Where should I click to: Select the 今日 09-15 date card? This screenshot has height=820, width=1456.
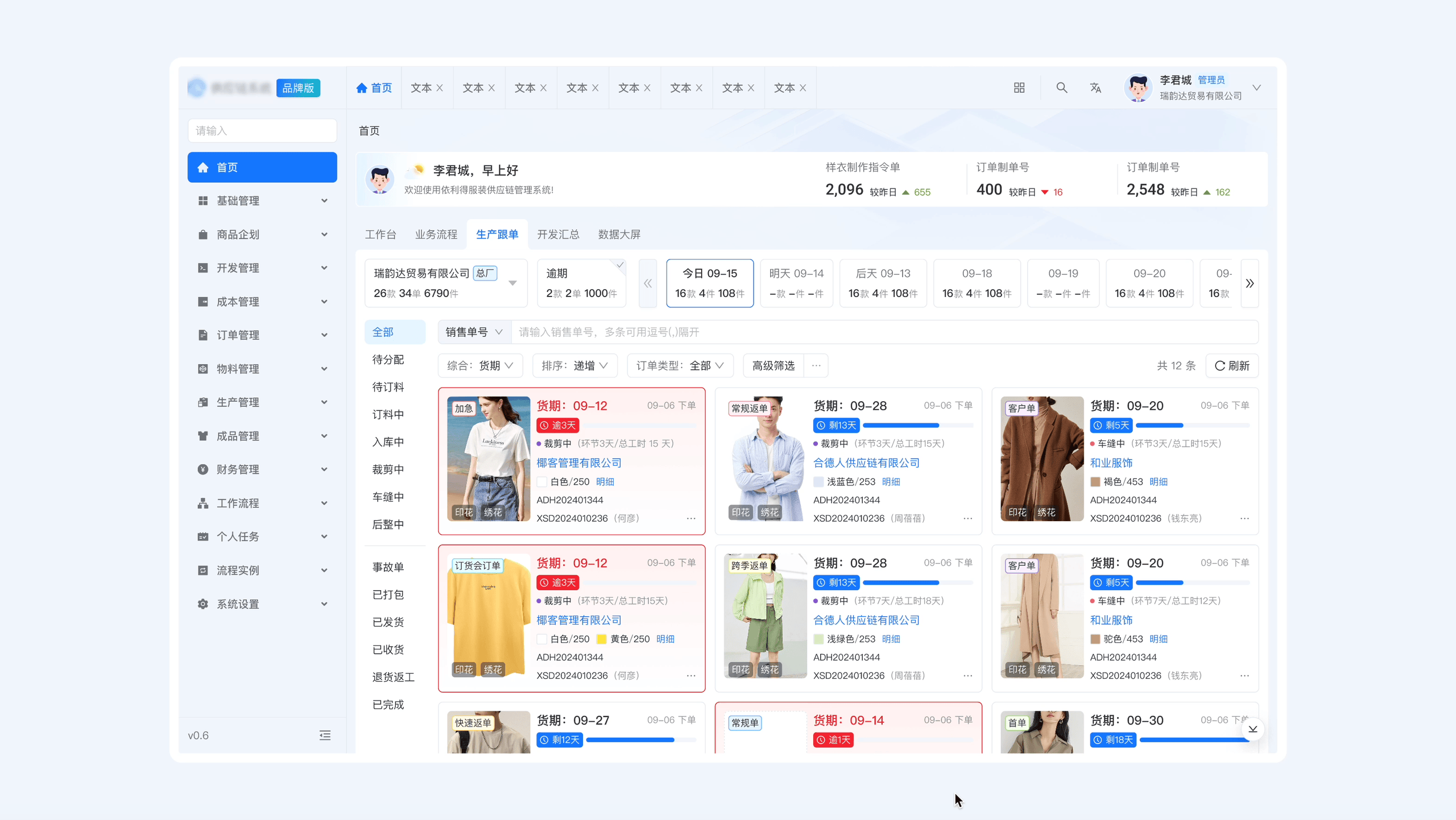[x=709, y=283]
